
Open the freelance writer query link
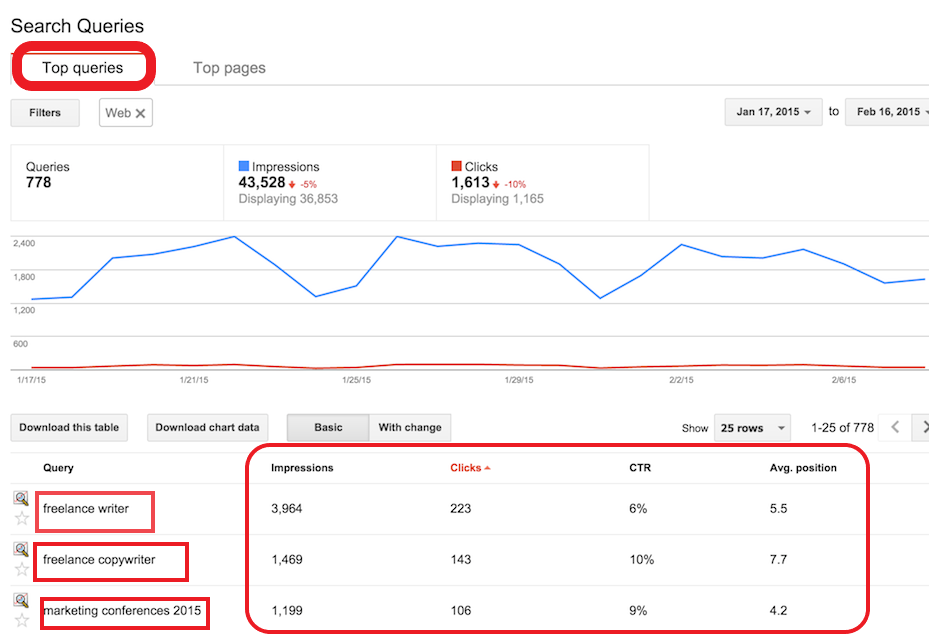click(x=86, y=509)
